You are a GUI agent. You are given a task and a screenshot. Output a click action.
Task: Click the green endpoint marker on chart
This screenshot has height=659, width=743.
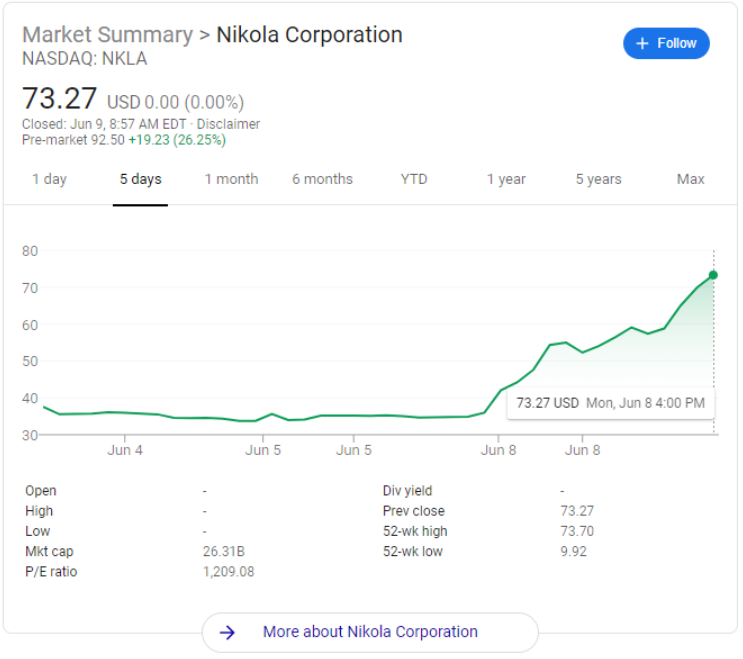click(713, 275)
